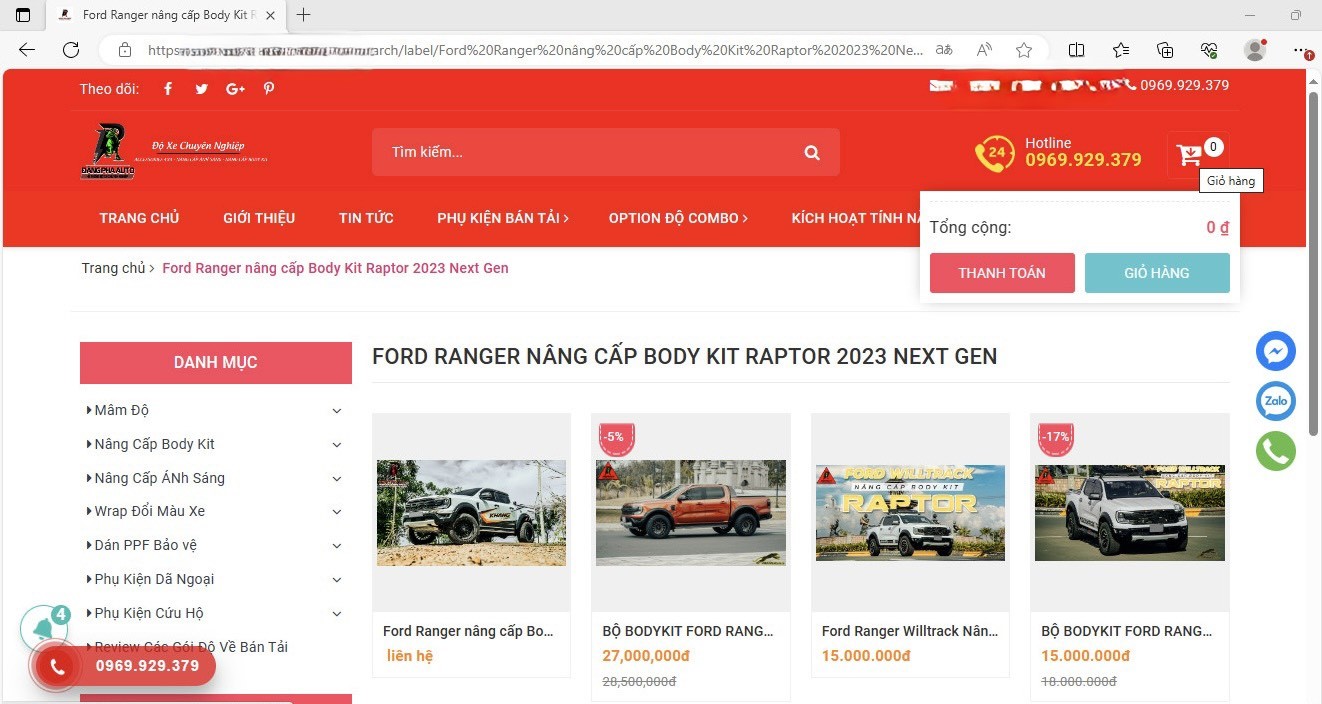Click the Trang chủ breadcrumb link
Screen dimensions: 1322x704
click(x=113, y=268)
